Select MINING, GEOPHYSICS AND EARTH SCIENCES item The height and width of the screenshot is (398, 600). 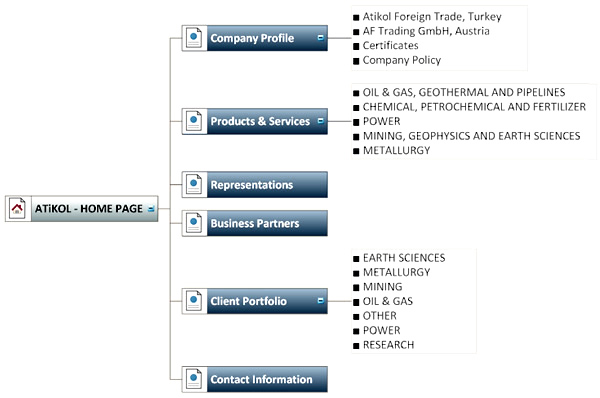coord(471,136)
